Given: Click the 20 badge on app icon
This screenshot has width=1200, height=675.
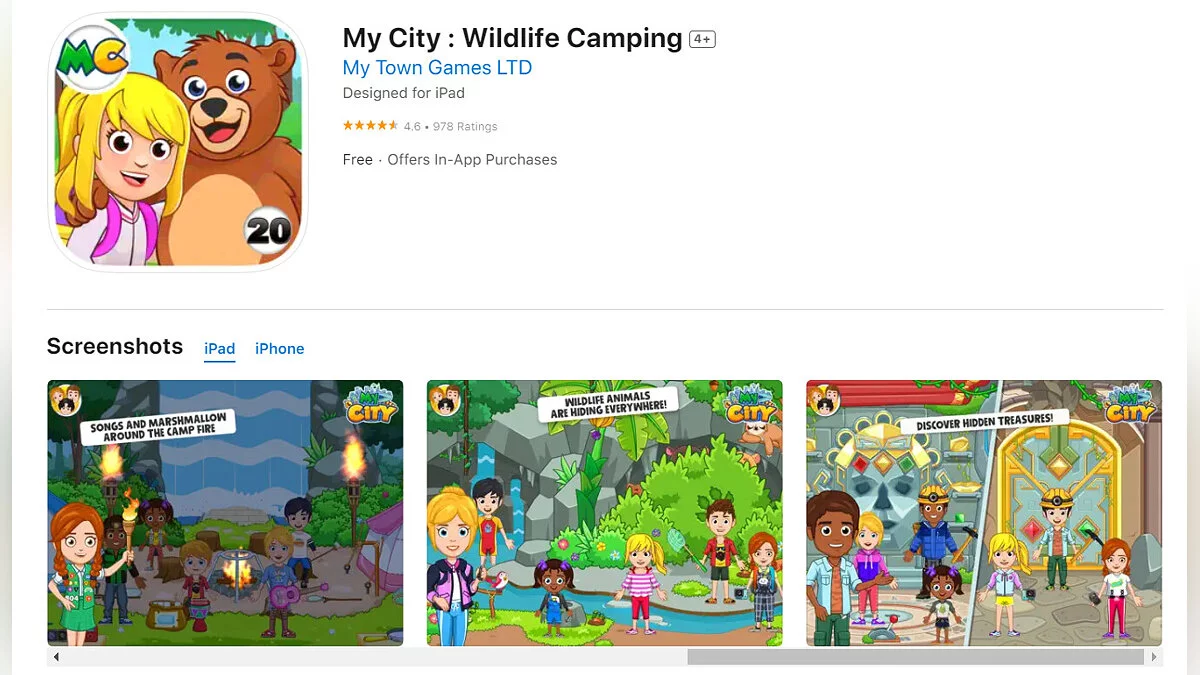Looking at the screenshot, I should (268, 232).
